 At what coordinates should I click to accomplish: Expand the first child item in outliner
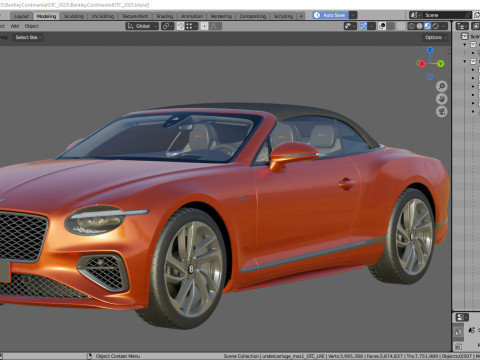[x=473, y=53]
